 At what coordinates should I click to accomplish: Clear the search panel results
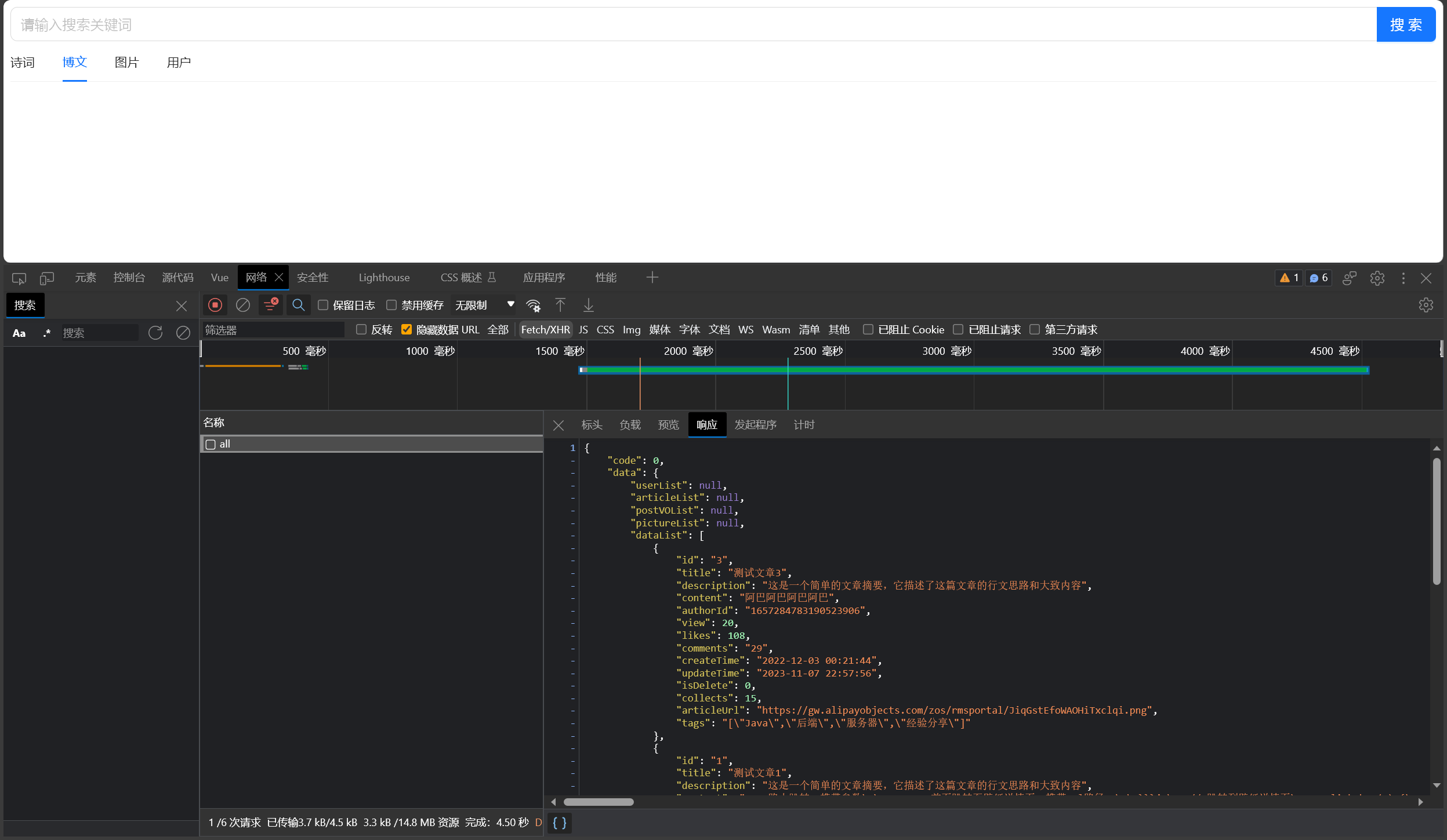pyautogui.click(x=183, y=333)
